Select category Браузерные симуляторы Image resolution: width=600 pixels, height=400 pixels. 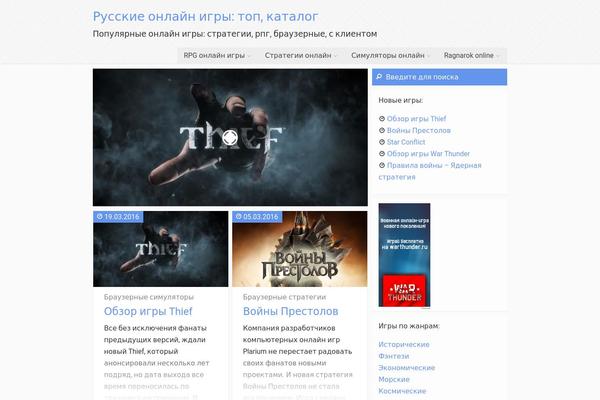click(149, 297)
